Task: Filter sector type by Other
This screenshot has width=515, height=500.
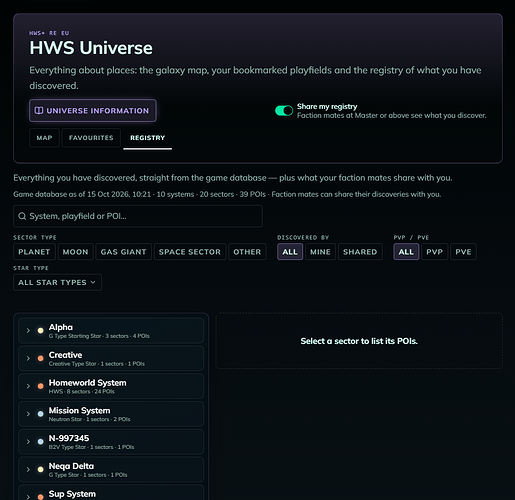Action: click(247, 252)
